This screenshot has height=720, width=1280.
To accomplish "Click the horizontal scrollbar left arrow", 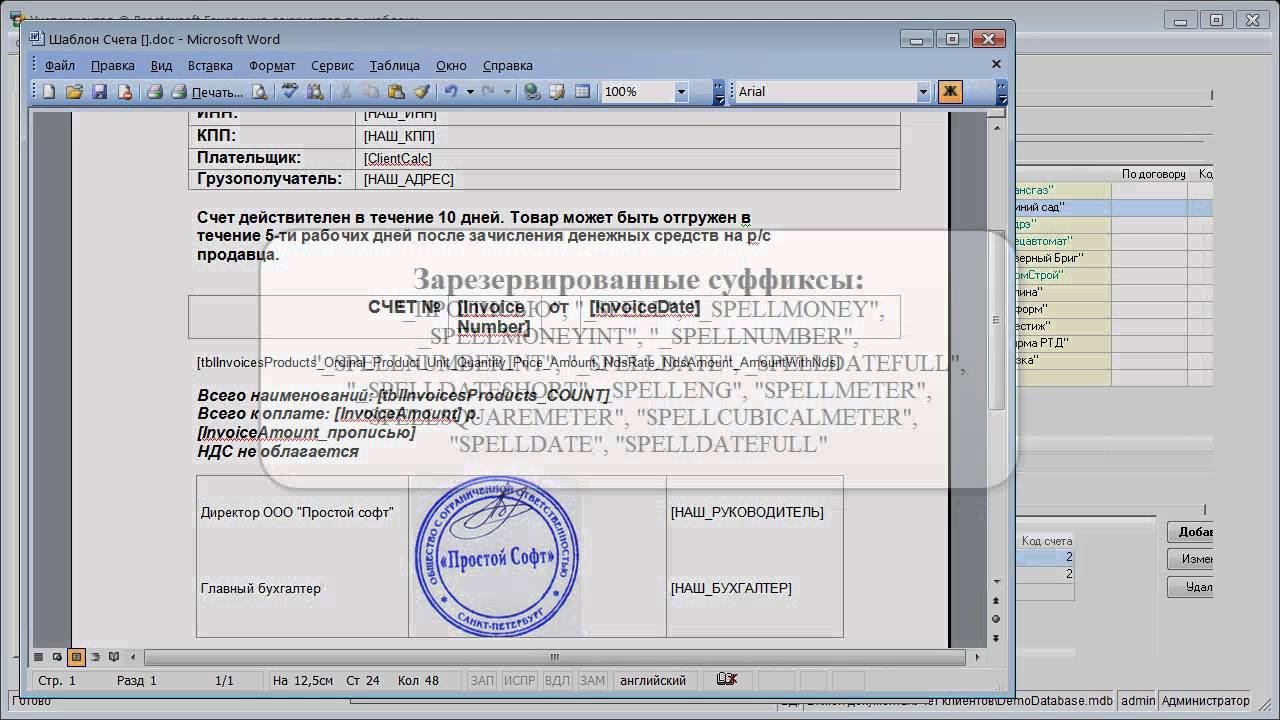I will coord(134,657).
